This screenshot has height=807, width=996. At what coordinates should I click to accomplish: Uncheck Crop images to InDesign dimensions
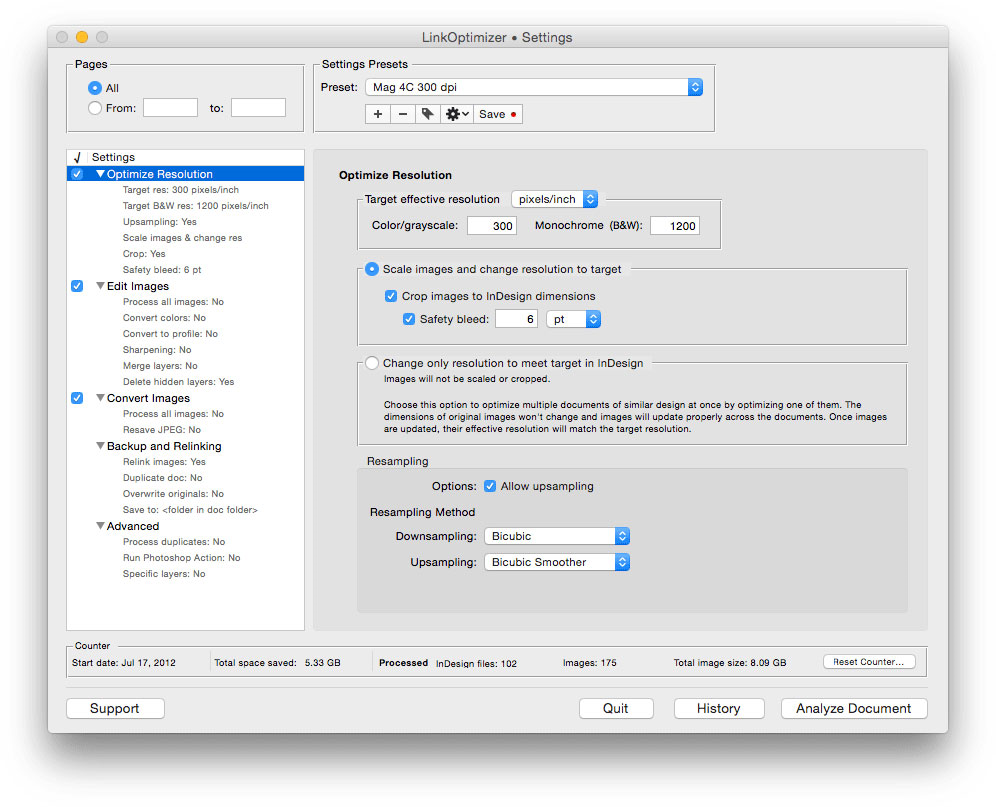[391, 296]
